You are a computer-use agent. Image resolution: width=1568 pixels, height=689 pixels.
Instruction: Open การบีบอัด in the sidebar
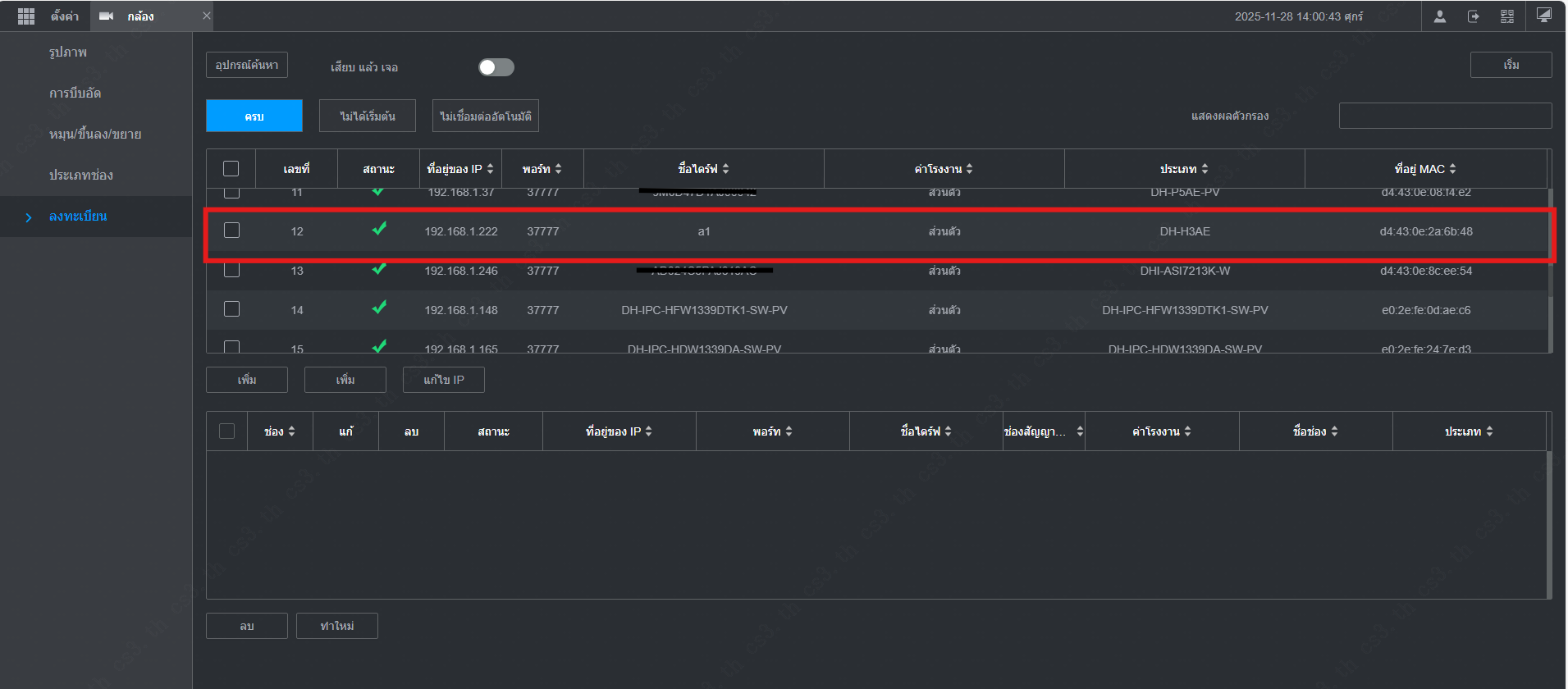point(75,94)
